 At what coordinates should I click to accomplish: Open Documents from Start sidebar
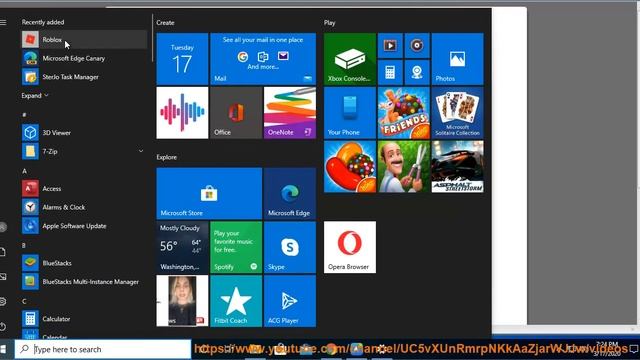[2, 252]
